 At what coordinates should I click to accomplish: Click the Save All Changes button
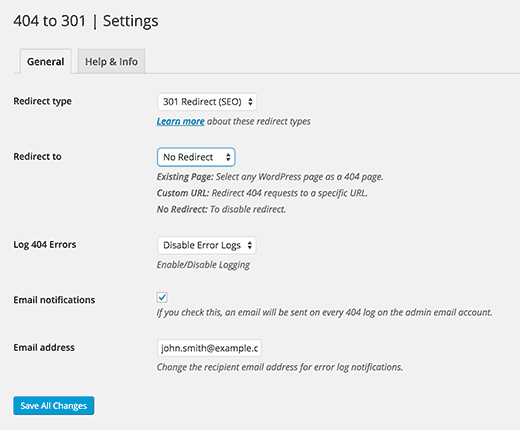pos(54,405)
